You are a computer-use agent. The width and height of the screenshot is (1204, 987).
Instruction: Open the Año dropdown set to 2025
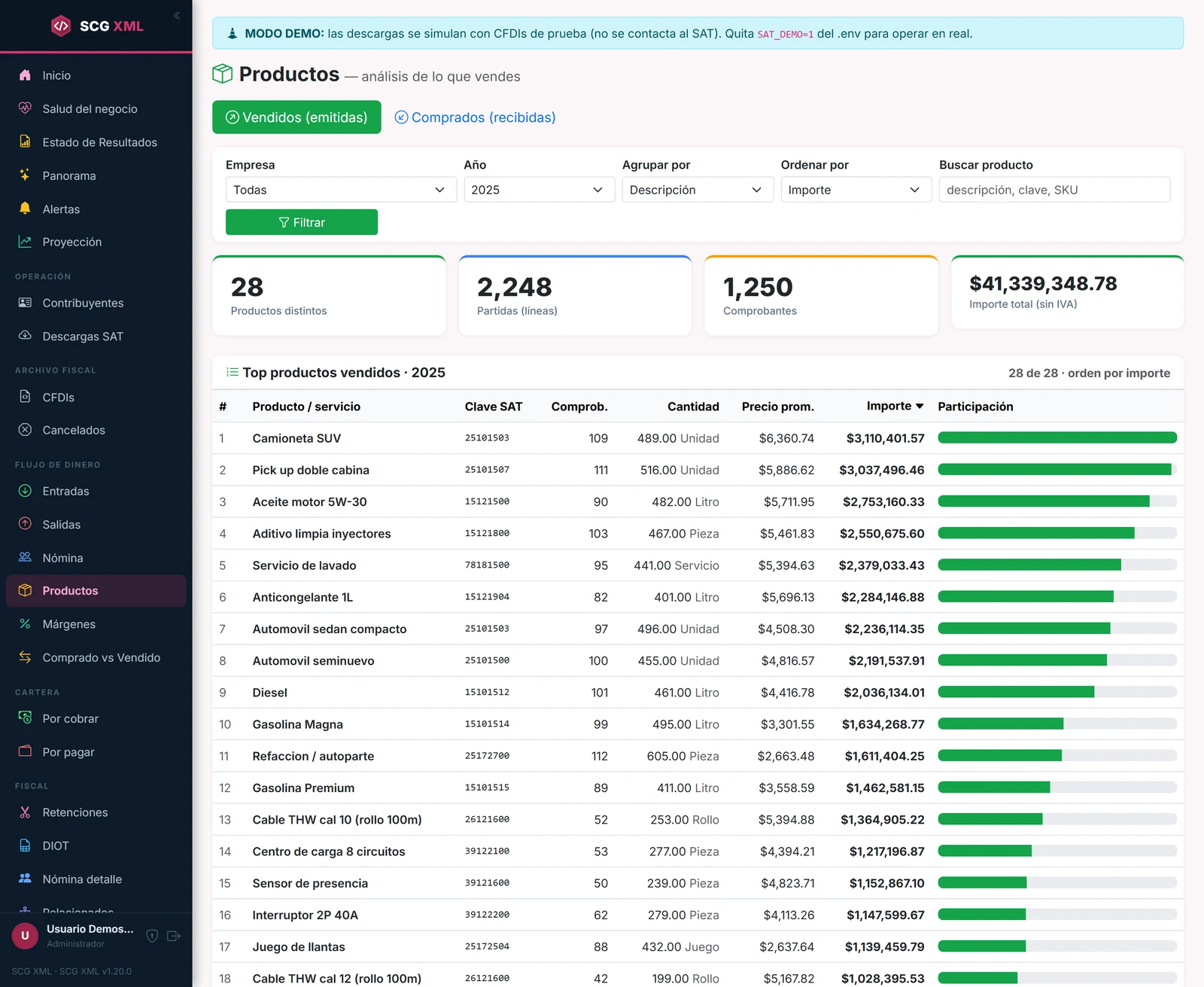point(539,190)
